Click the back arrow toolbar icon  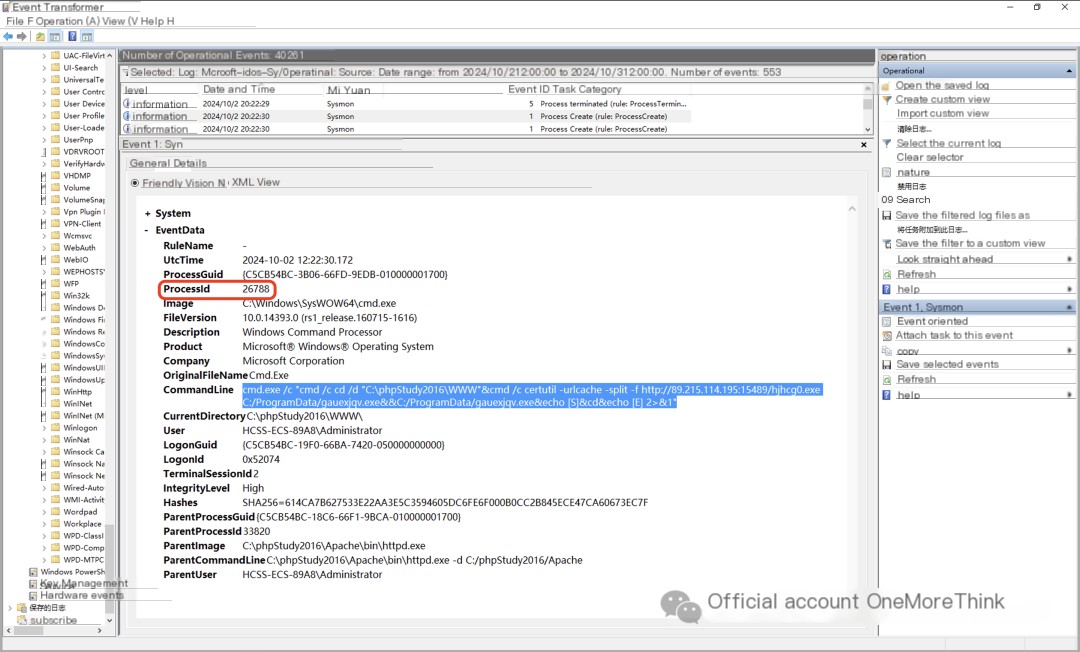(x=8, y=37)
